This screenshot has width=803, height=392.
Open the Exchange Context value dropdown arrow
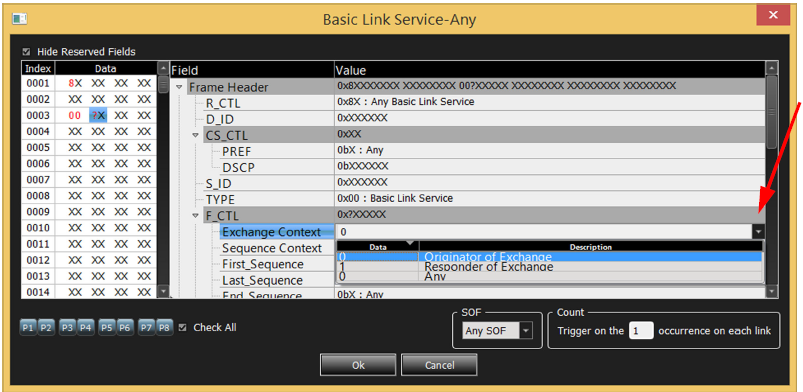click(758, 232)
